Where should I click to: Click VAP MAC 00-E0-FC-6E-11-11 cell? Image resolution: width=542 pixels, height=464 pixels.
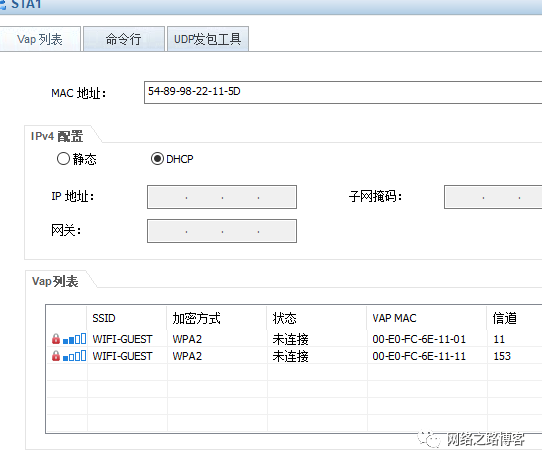click(419, 356)
